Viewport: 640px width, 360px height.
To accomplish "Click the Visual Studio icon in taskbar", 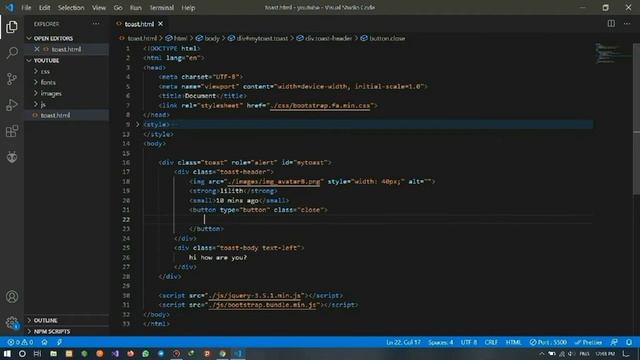I will pos(115,353).
